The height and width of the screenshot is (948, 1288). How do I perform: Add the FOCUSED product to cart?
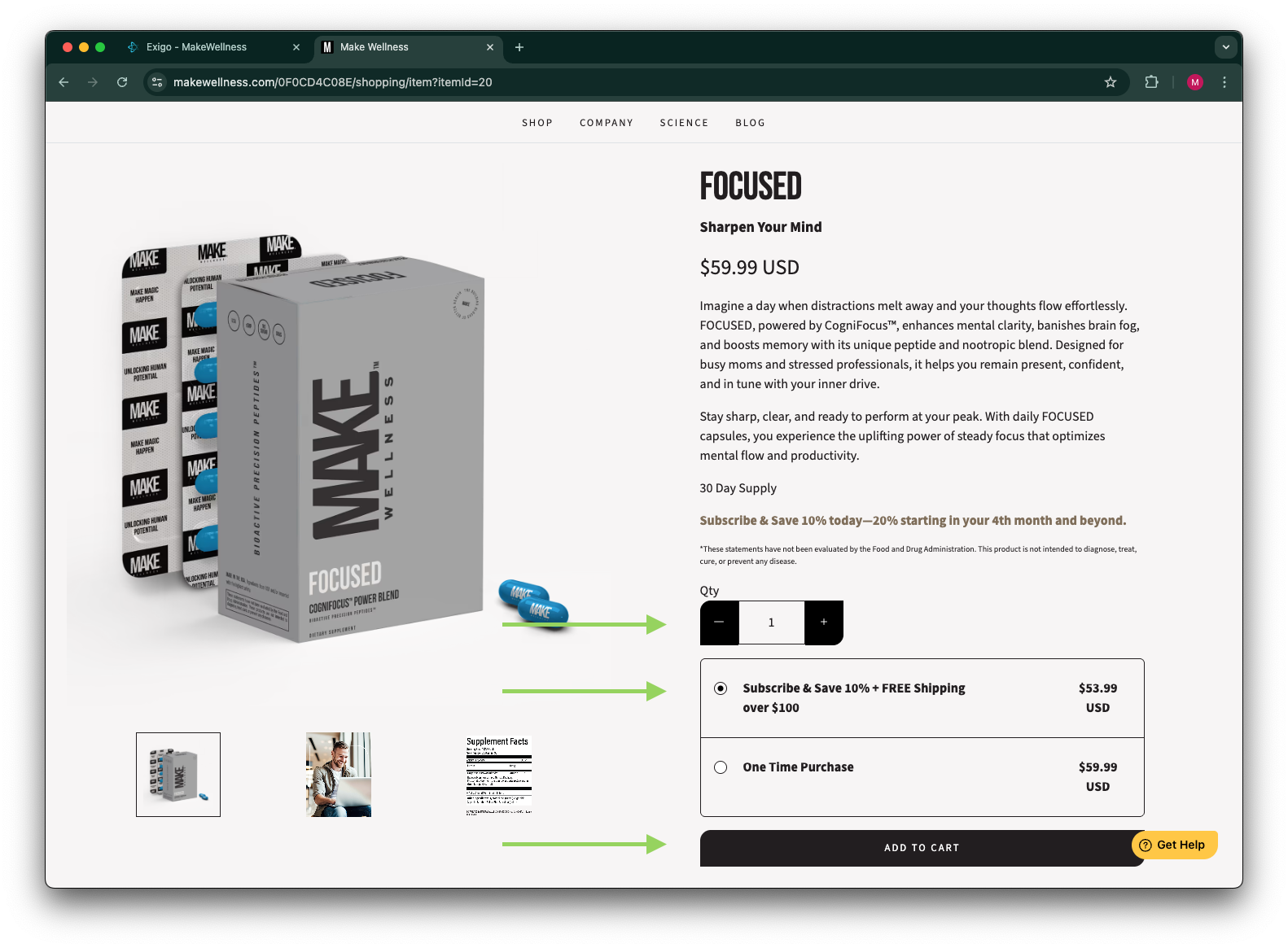[922, 848]
